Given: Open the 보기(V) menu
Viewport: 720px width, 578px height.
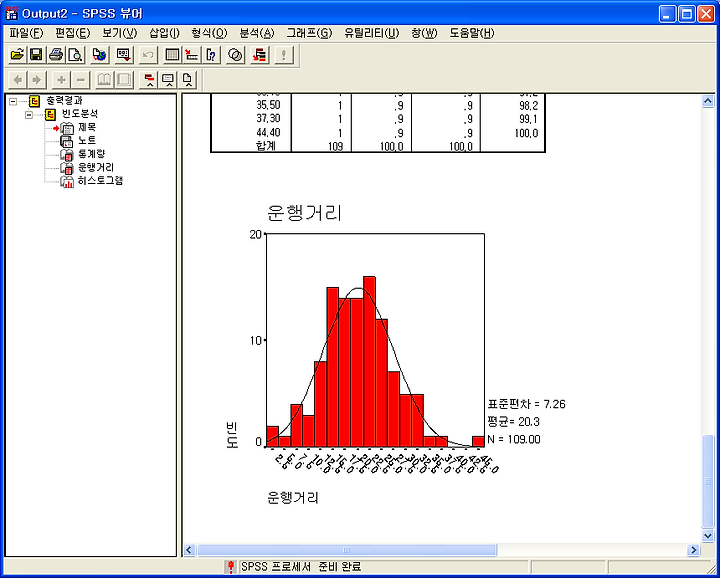Looking at the screenshot, I should point(119,33).
